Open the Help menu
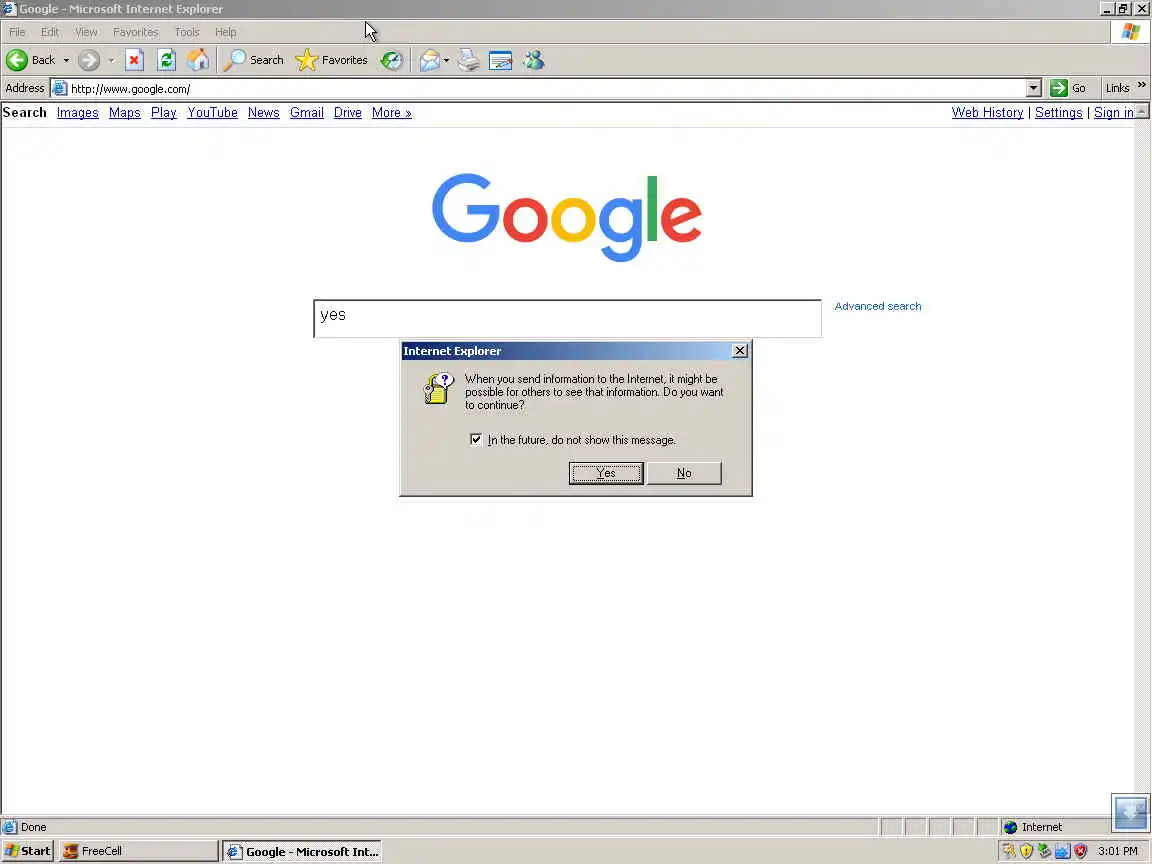The height and width of the screenshot is (864, 1152). [226, 32]
